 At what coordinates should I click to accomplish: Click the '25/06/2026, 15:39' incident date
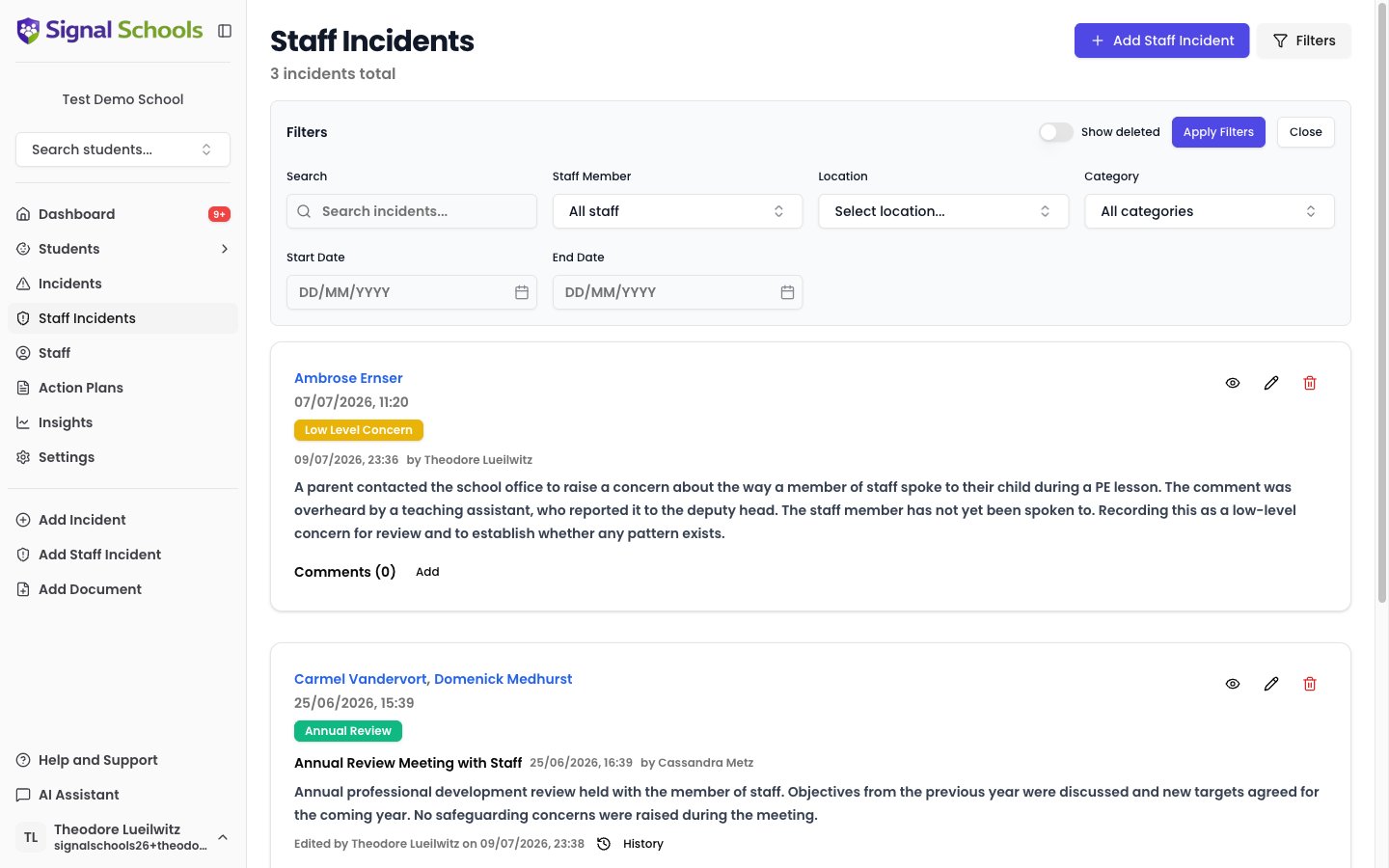[x=354, y=703]
